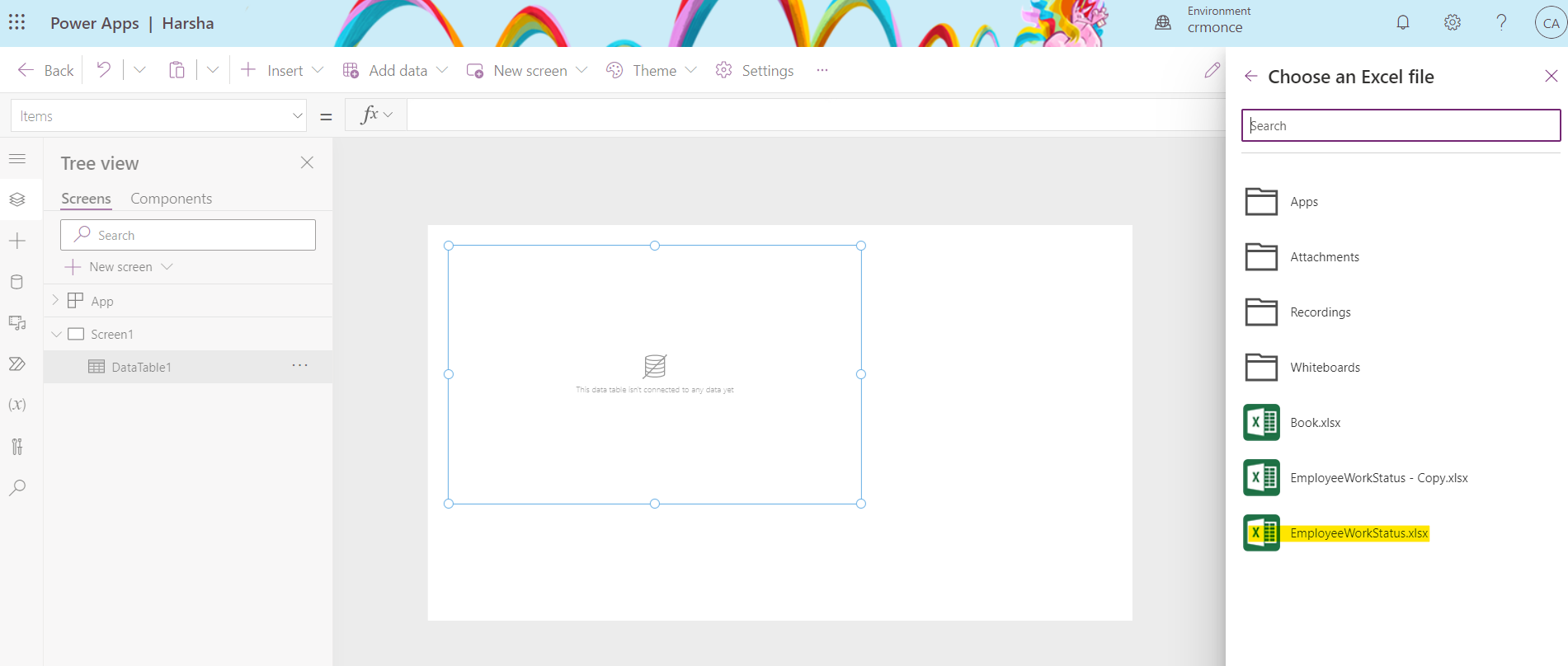
Task: Expand the Add data chevron
Action: [x=442, y=70]
